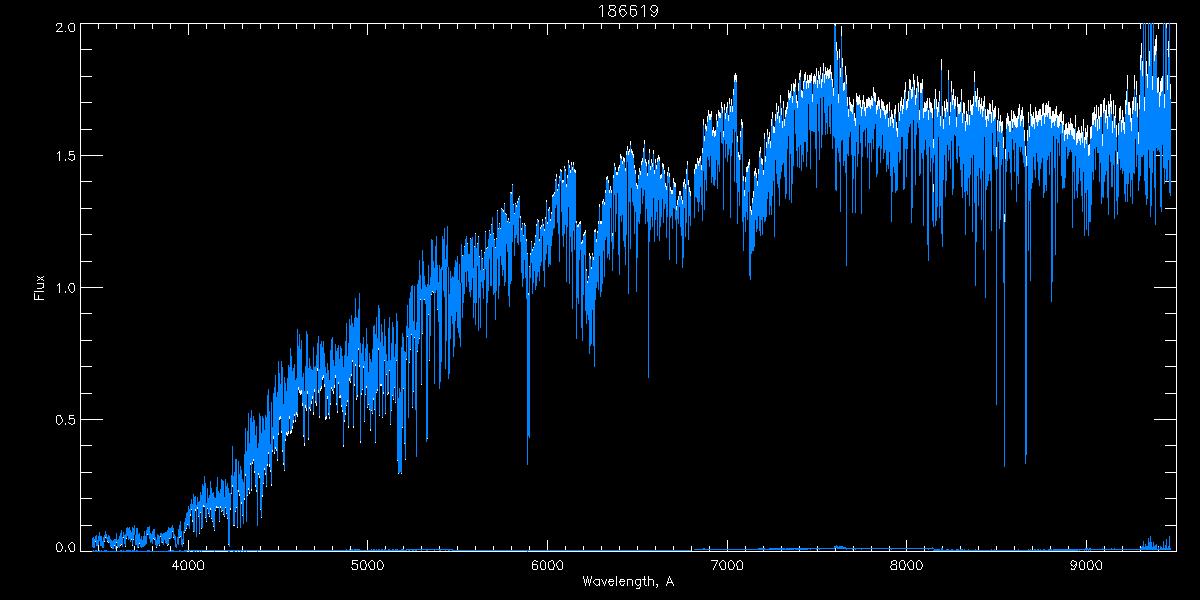Screen dimensions: 1200x600
Task: Click the Flux y-axis label
Action: 40,287
